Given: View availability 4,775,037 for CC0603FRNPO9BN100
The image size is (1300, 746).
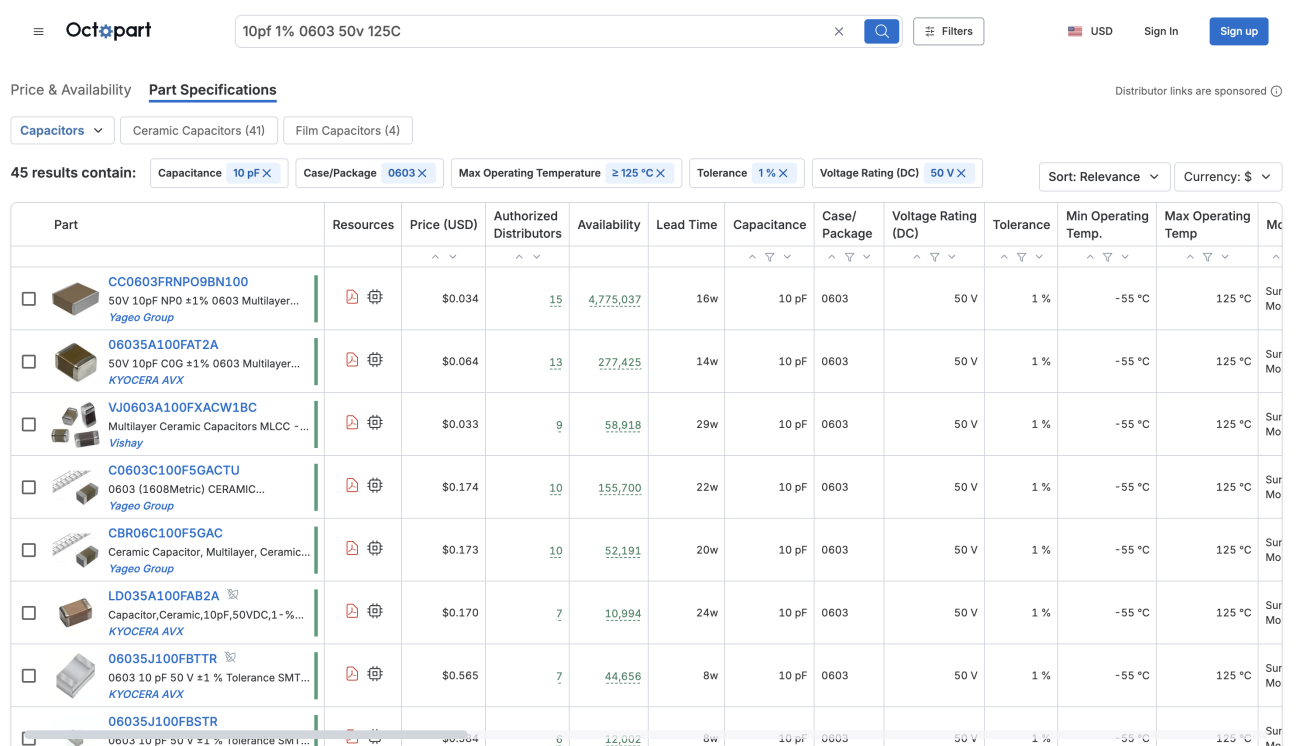Looking at the screenshot, I should pyautogui.click(x=615, y=299).
